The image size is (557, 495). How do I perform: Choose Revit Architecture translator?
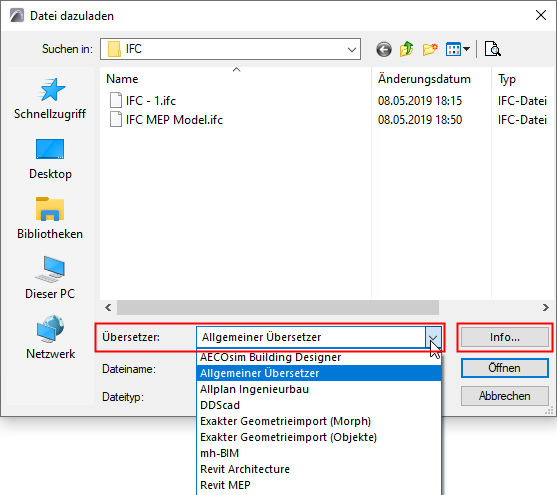click(x=319, y=469)
